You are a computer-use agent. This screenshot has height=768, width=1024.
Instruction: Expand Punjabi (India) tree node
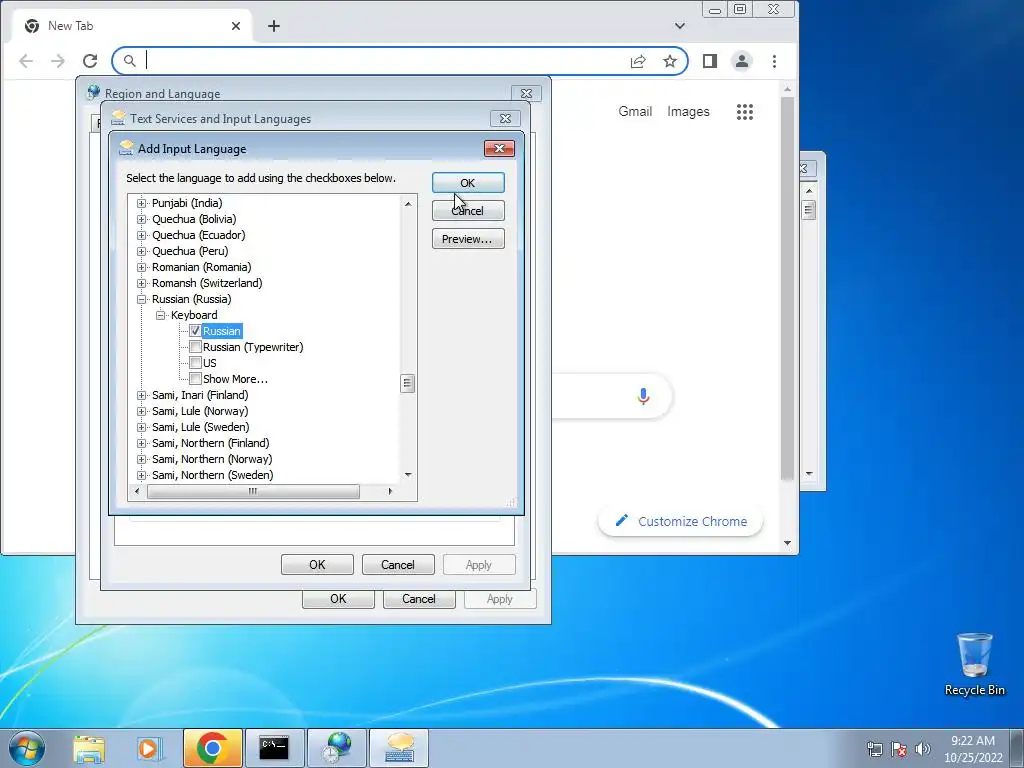pyautogui.click(x=141, y=203)
